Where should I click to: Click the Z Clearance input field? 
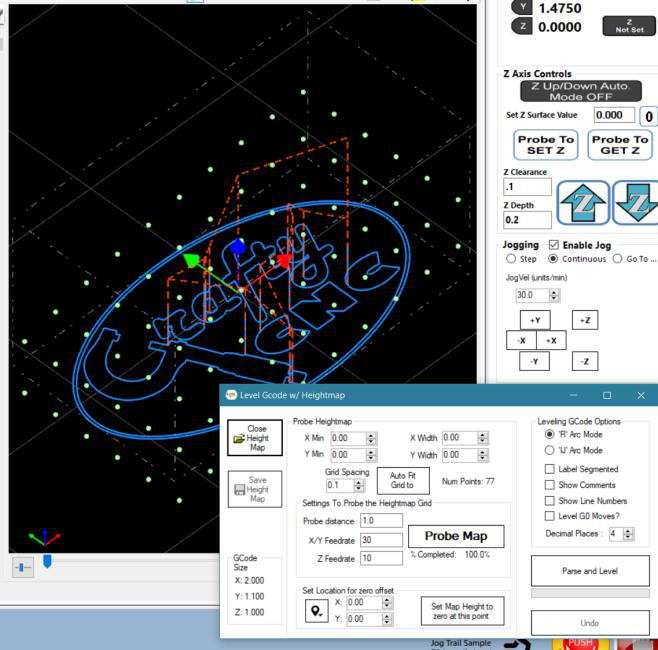[527, 187]
